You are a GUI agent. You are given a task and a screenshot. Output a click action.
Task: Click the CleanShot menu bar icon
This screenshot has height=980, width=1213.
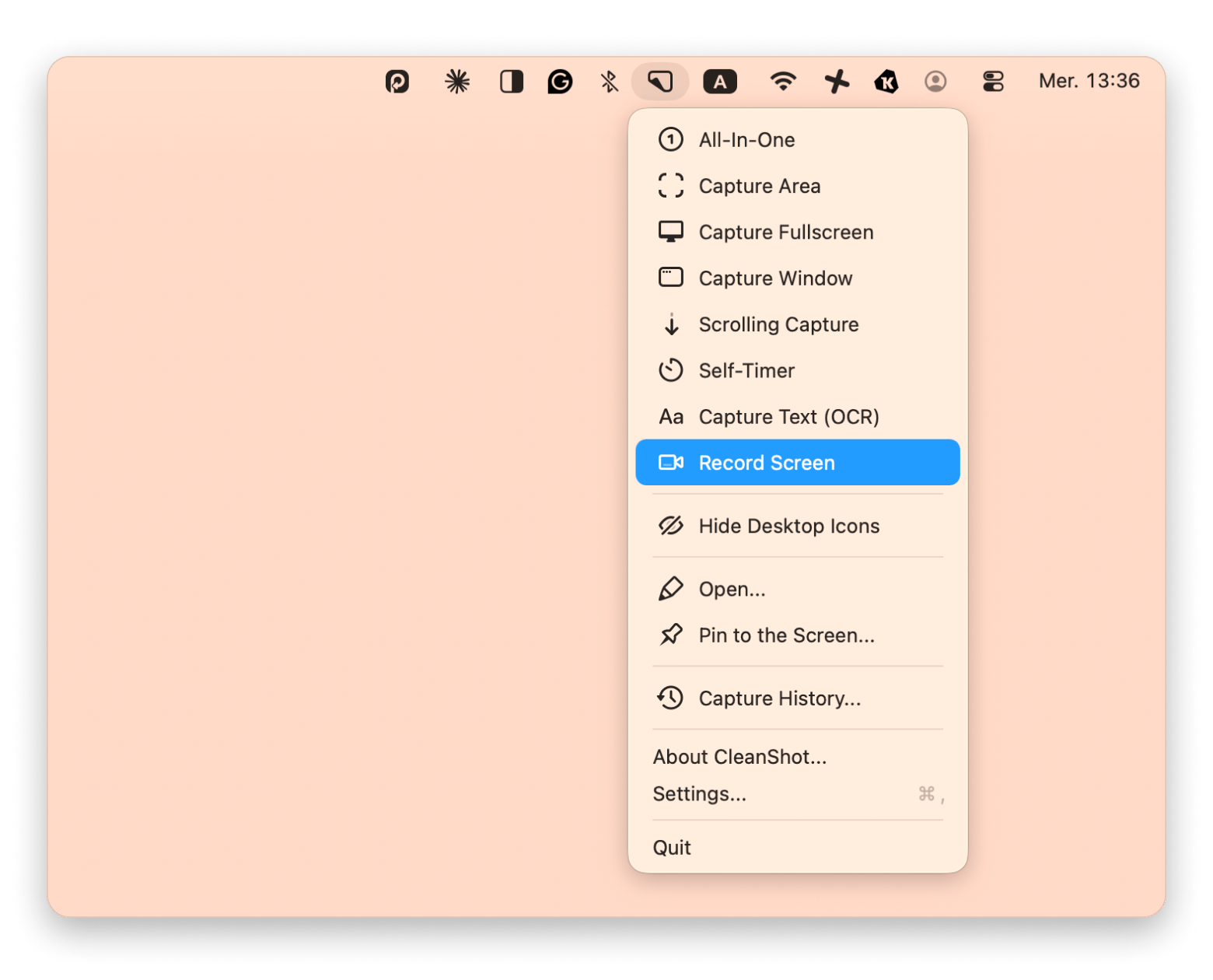pos(660,81)
